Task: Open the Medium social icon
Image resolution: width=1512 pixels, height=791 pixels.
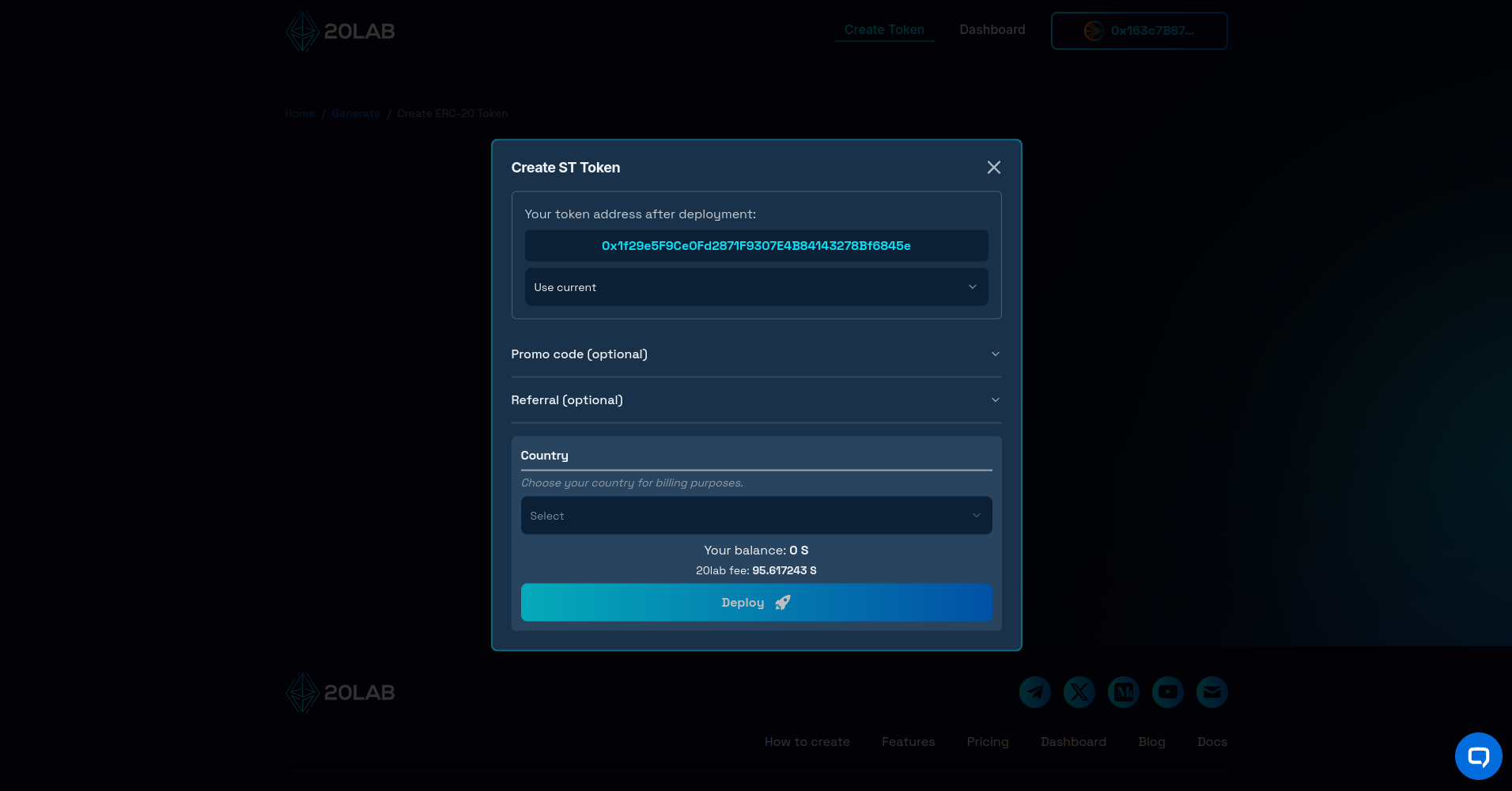Action: pos(1124,692)
